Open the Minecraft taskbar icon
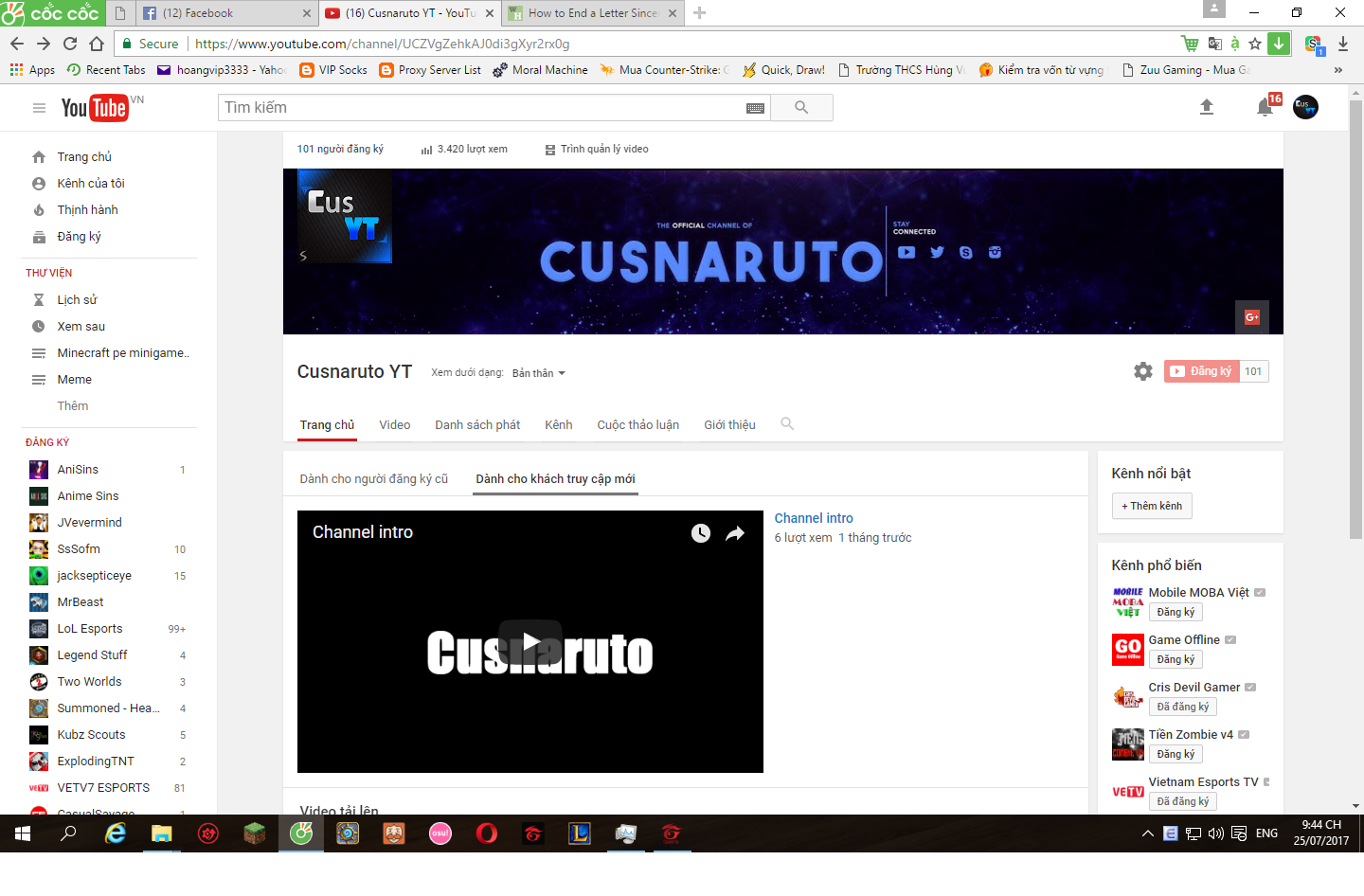This screenshot has height=896, width=1364. [255, 833]
